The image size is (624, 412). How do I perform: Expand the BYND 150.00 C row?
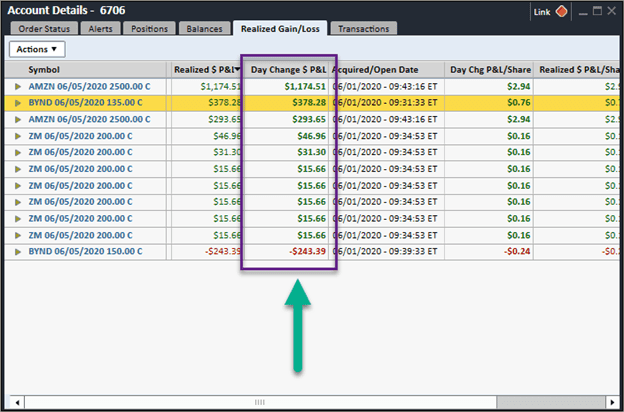coord(18,252)
